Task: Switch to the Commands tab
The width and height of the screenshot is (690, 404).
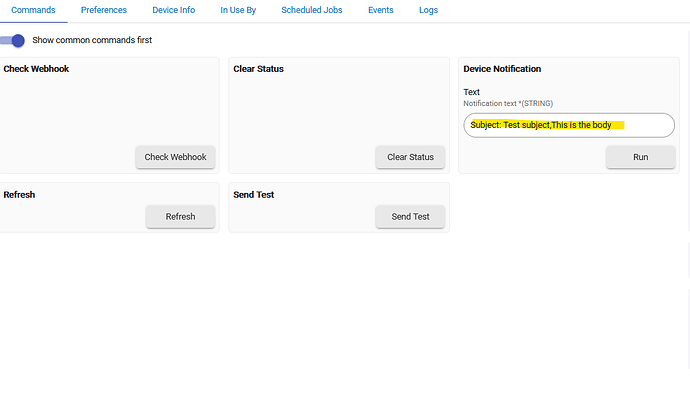Action: (33, 10)
